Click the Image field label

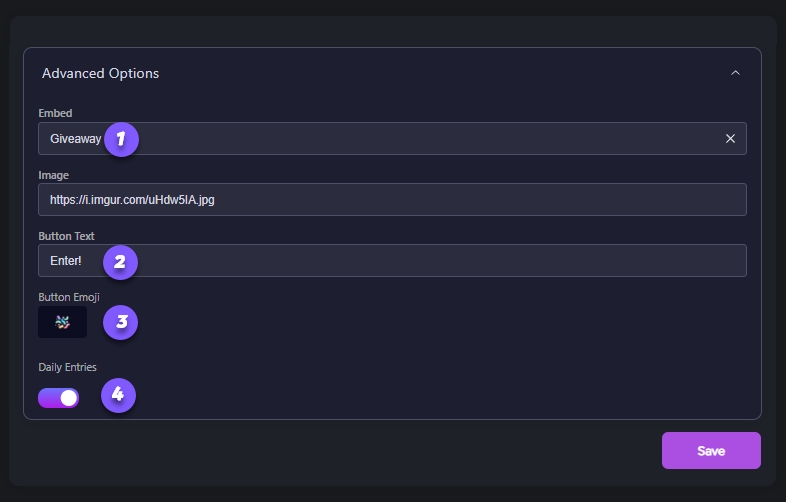[53, 175]
